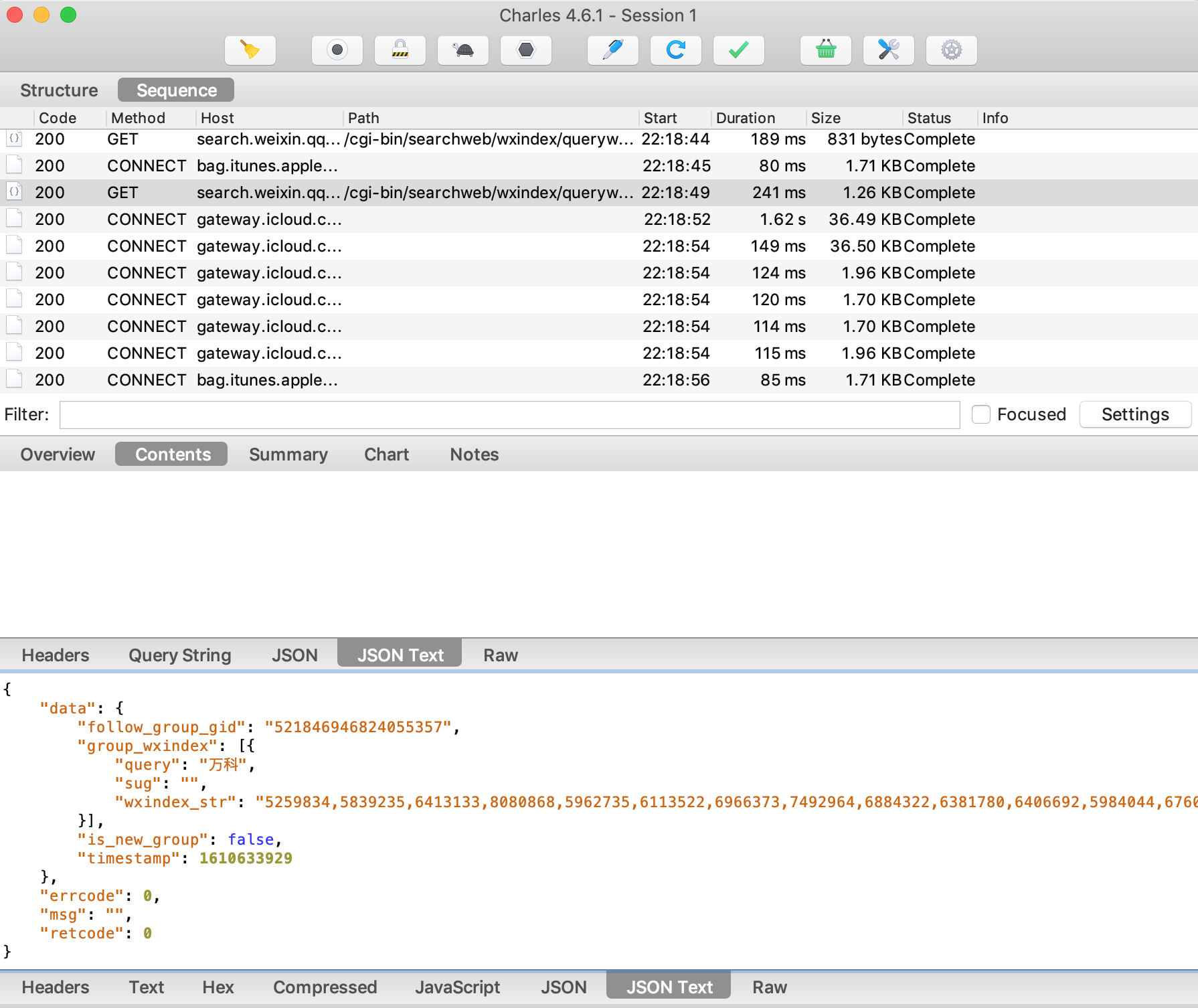Viewport: 1198px width, 1008px height.
Task: Click the green basket Publish icon
Action: [825, 50]
